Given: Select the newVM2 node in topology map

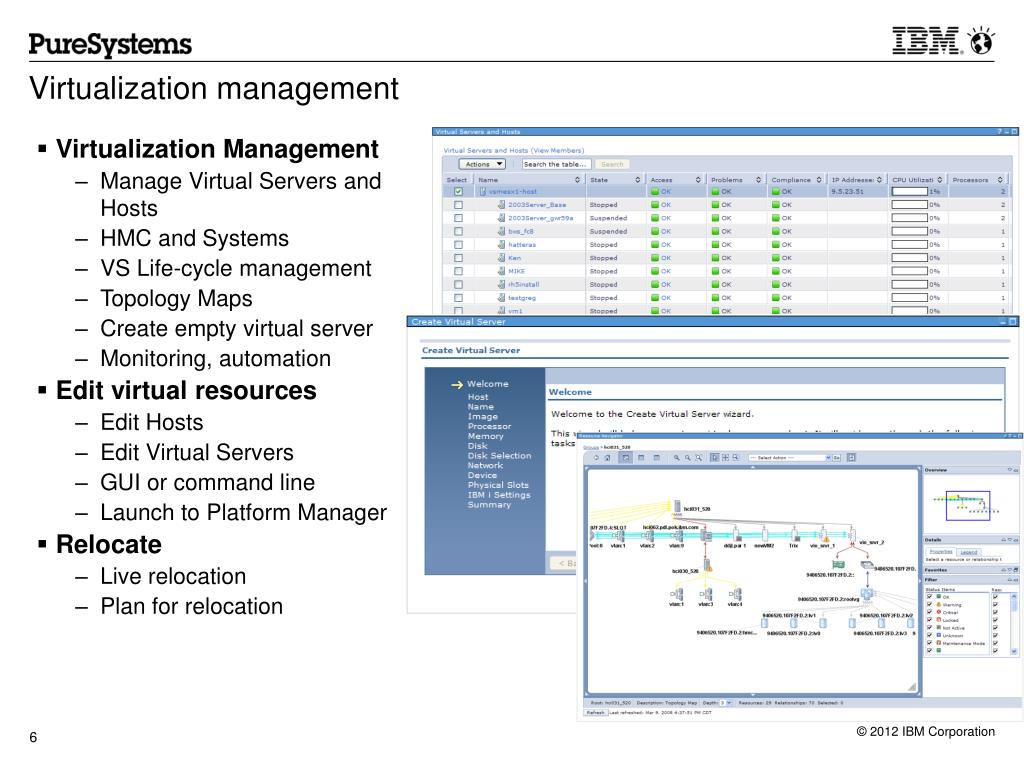Looking at the screenshot, I should [764, 536].
